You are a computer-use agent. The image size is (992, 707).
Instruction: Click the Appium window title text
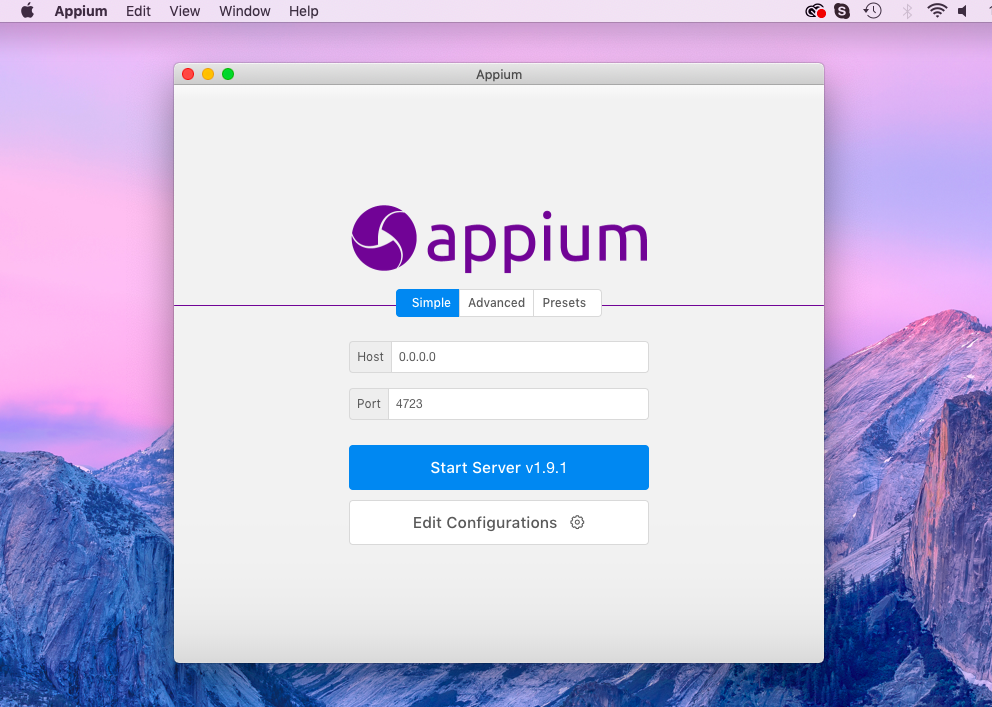coord(499,75)
